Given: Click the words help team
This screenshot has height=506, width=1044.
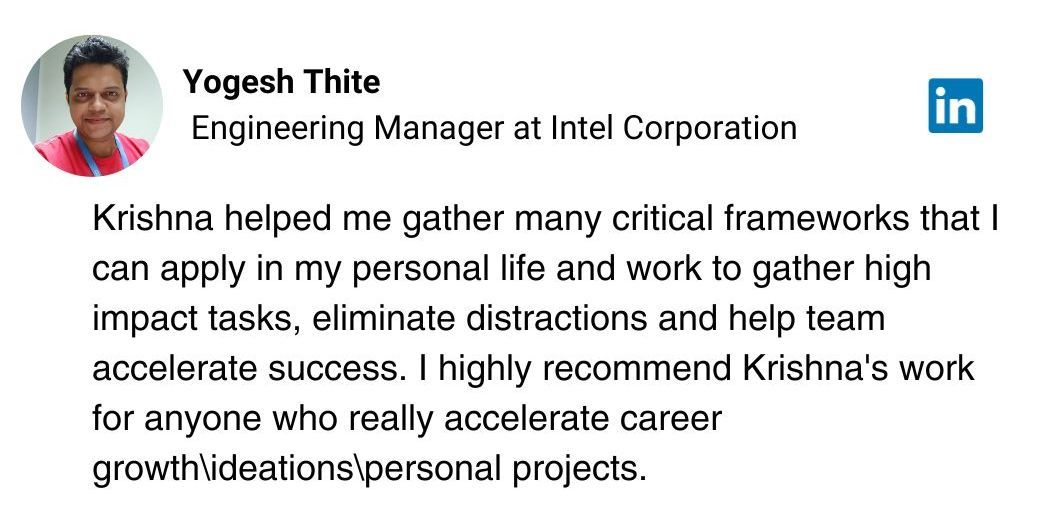Looking at the screenshot, I should 806,319.
